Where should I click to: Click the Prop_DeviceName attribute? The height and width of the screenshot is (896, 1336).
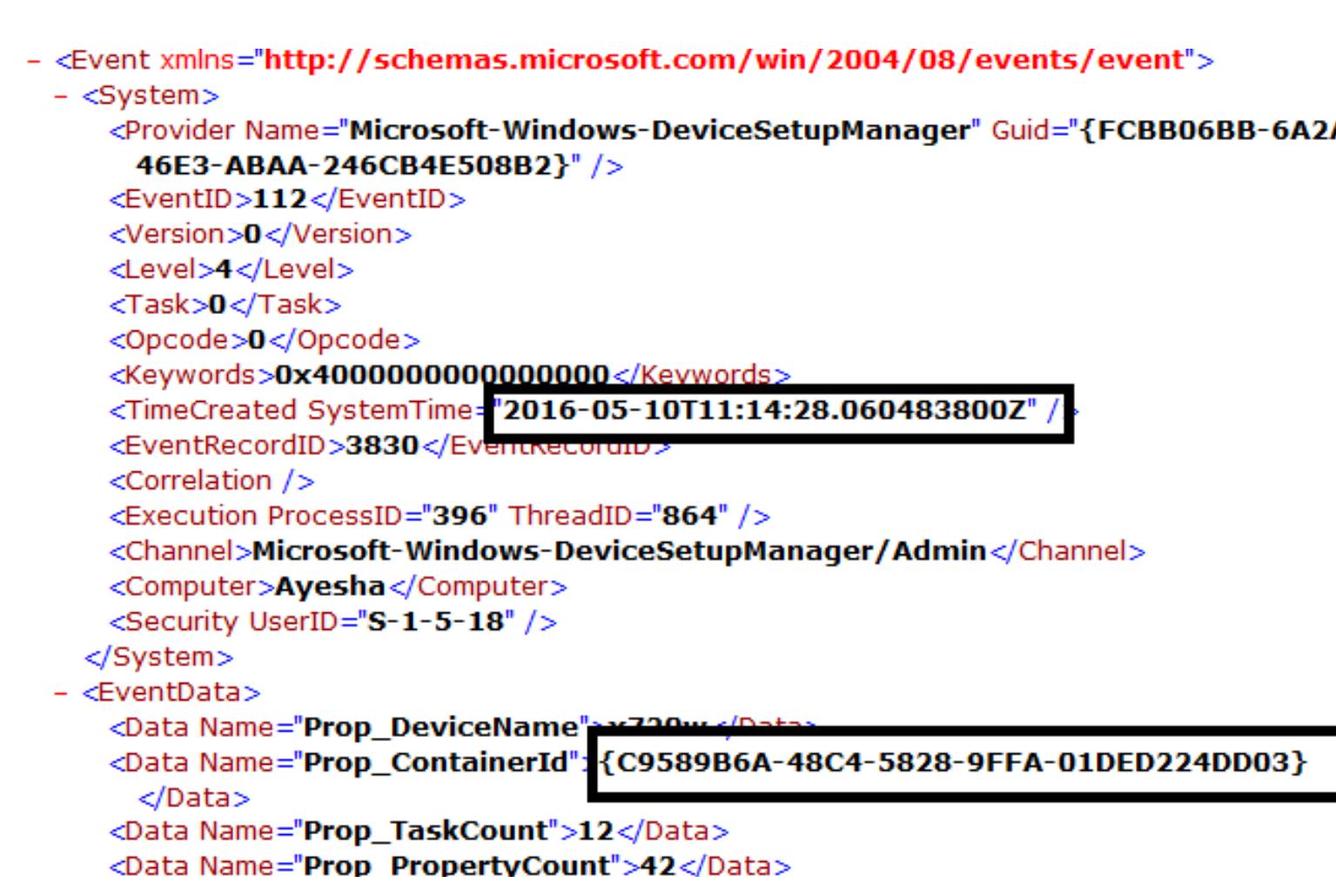440,727
